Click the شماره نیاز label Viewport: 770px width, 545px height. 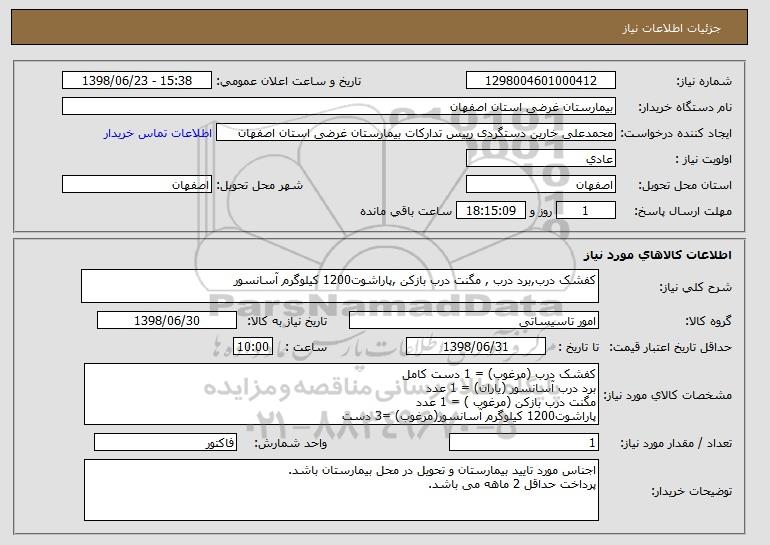pyautogui.click(x=704, y=82)
